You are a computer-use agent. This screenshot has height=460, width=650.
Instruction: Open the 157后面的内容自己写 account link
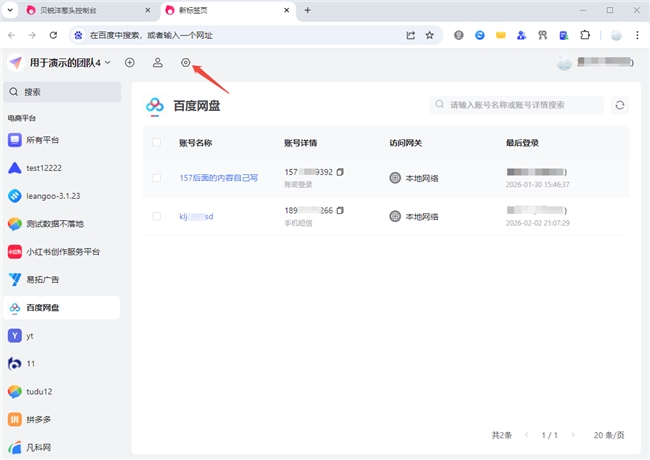click(x=218, y=178)
